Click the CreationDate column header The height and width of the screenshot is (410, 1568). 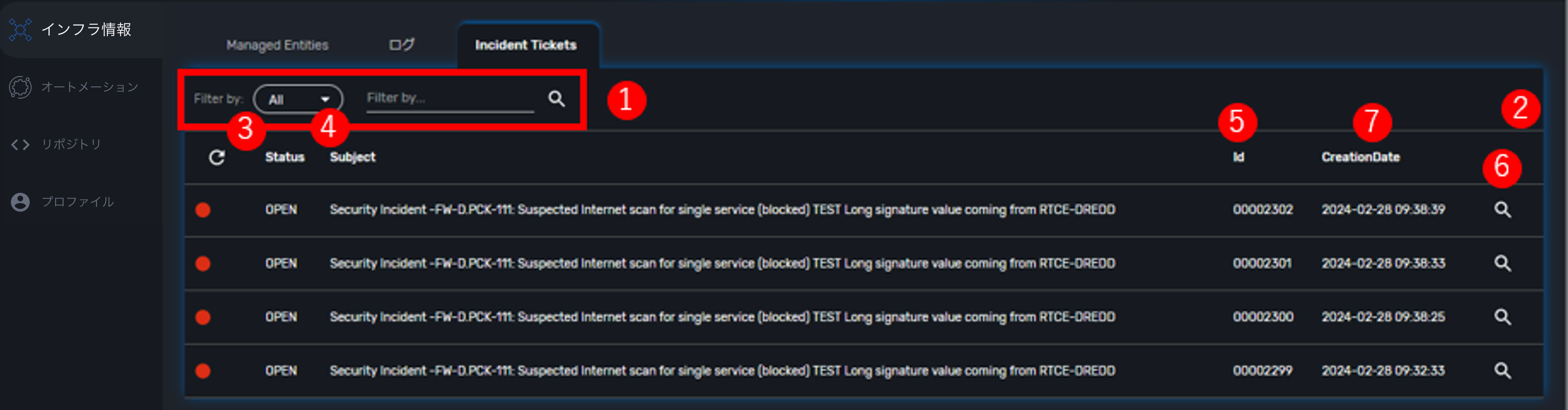pyautogui.click(x=1361, y=156)
